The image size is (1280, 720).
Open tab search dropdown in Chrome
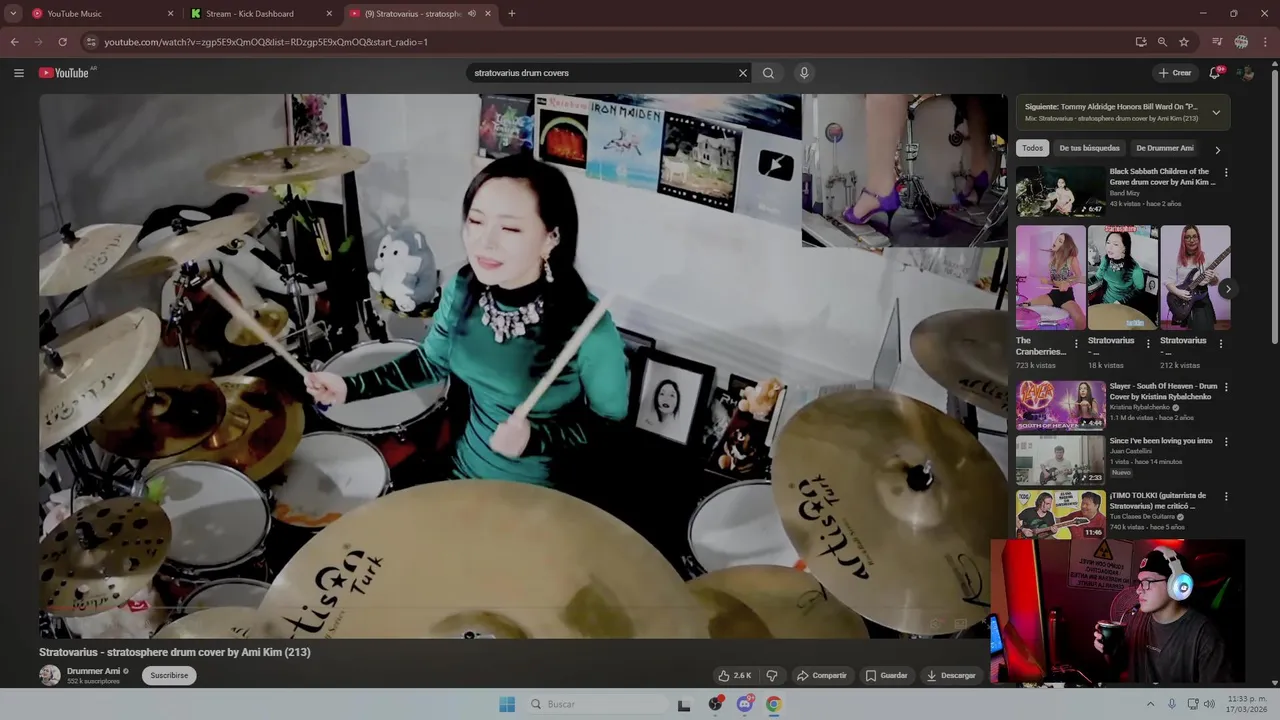[x=13, y=14]
